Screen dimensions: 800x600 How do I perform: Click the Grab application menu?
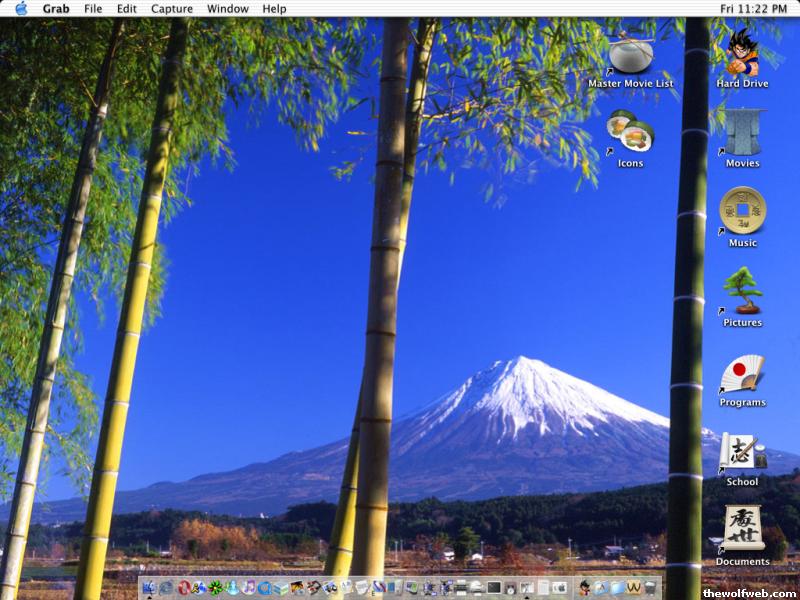tap(56, 8)
